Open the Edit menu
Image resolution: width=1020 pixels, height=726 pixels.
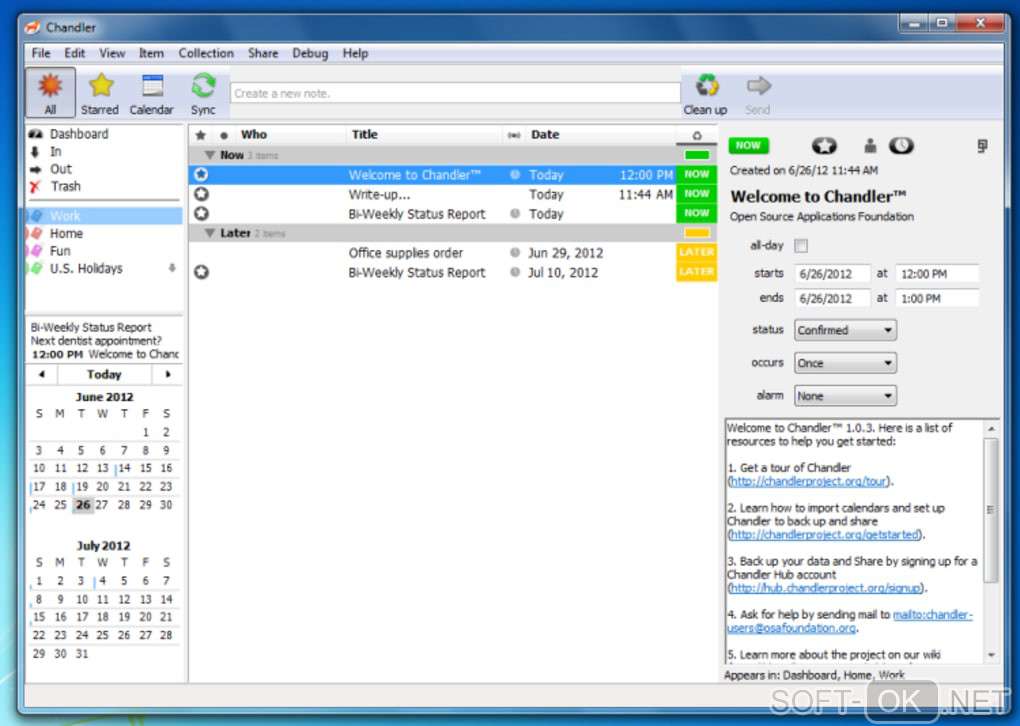pos(75,53)
